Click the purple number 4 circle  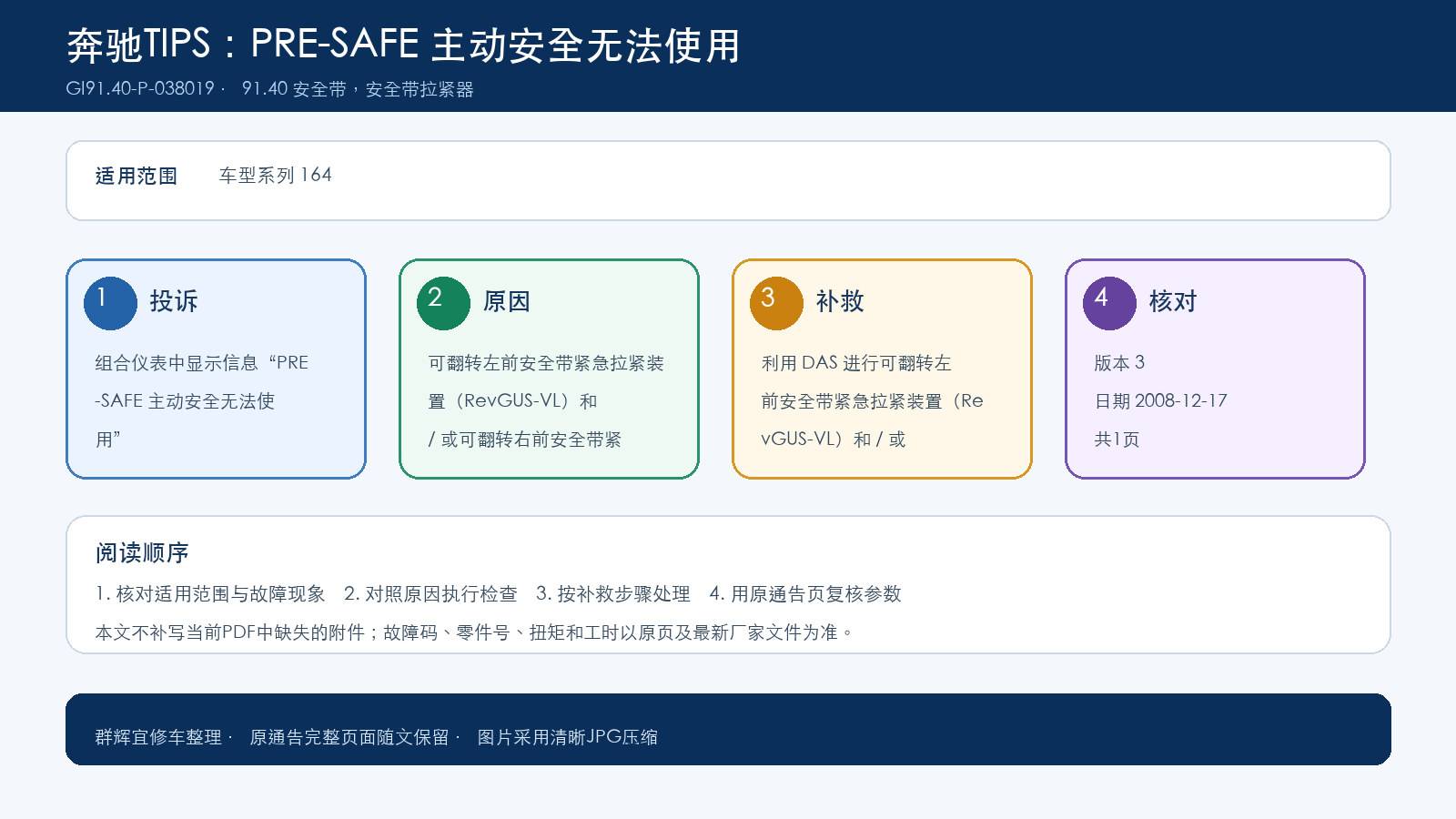pyautogui.click(x=1109, y=303)
